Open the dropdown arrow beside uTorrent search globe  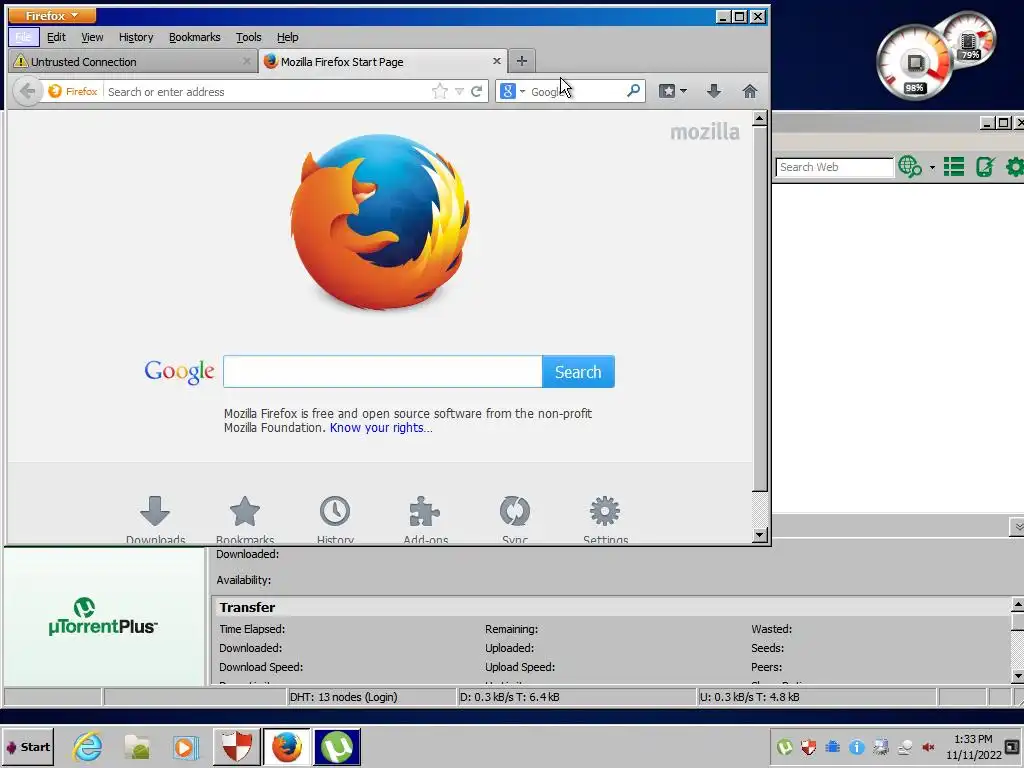click(x=932, y=168)
